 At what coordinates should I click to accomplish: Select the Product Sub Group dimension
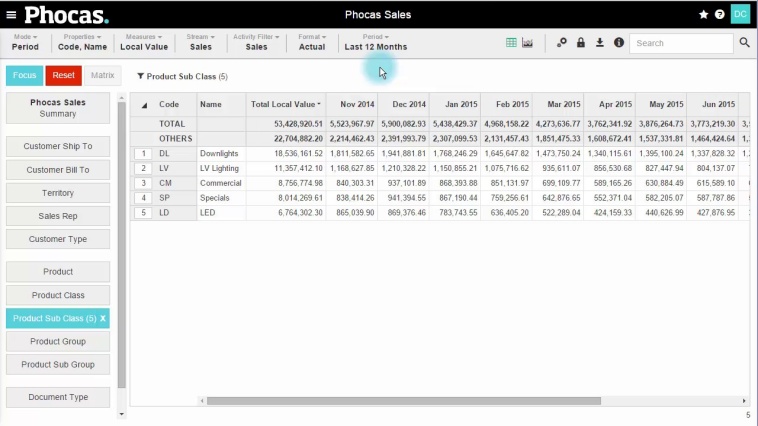pos(58,365)
